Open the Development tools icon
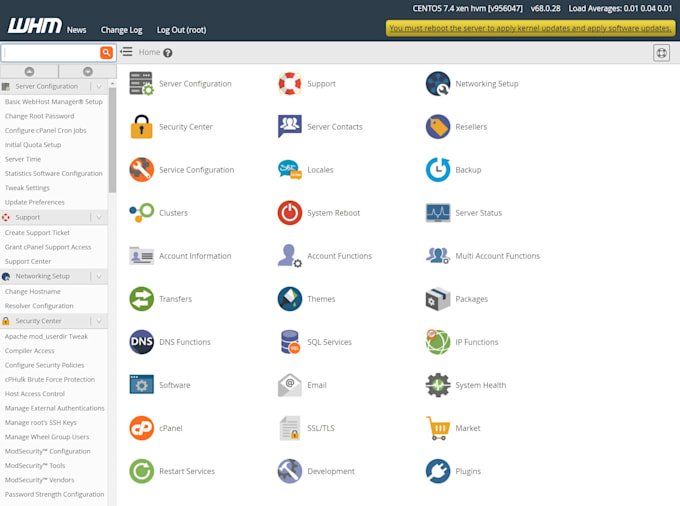680x506 pixels. tap(290, 471)
